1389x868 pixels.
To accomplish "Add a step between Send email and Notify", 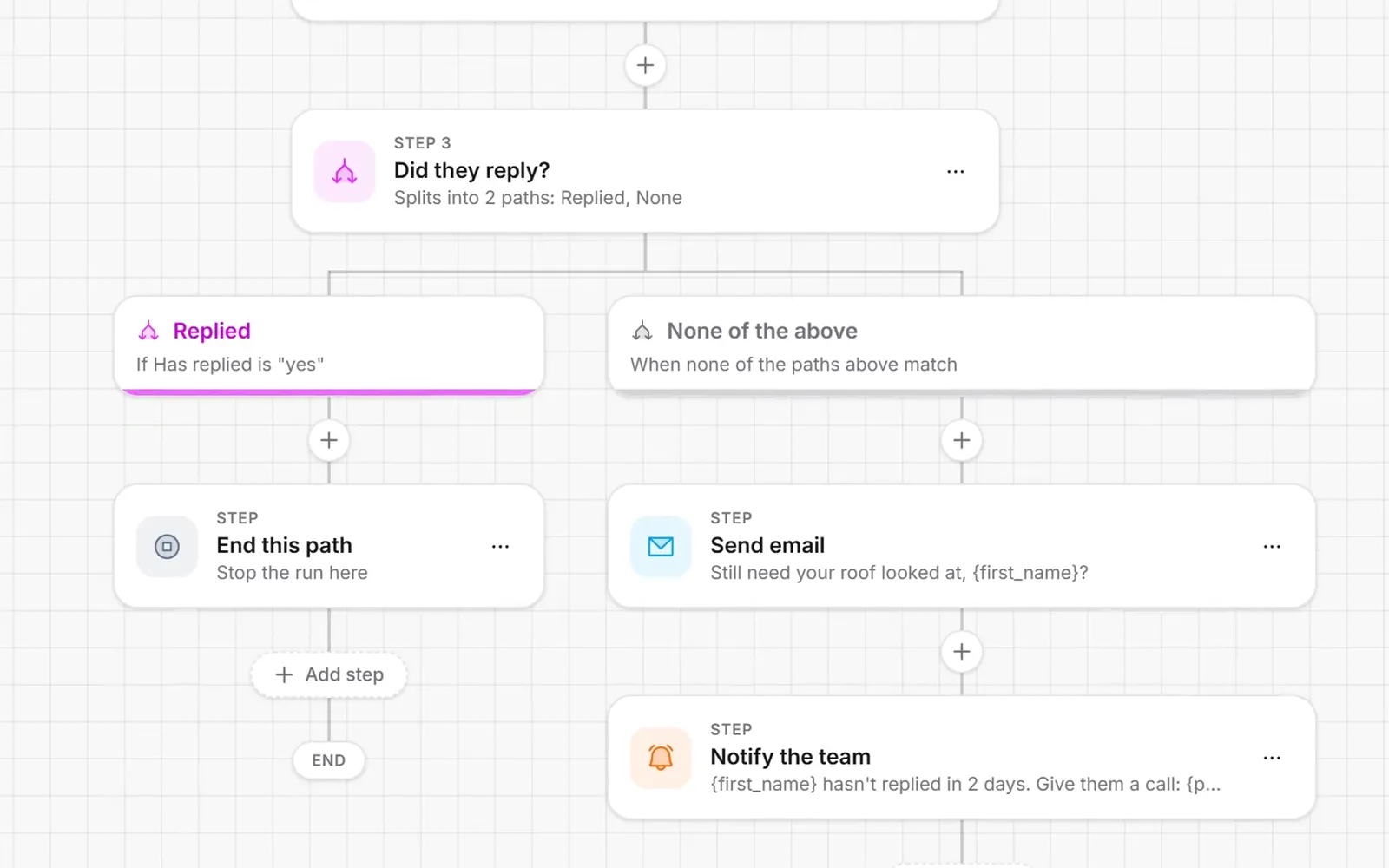I will point(962,652).
